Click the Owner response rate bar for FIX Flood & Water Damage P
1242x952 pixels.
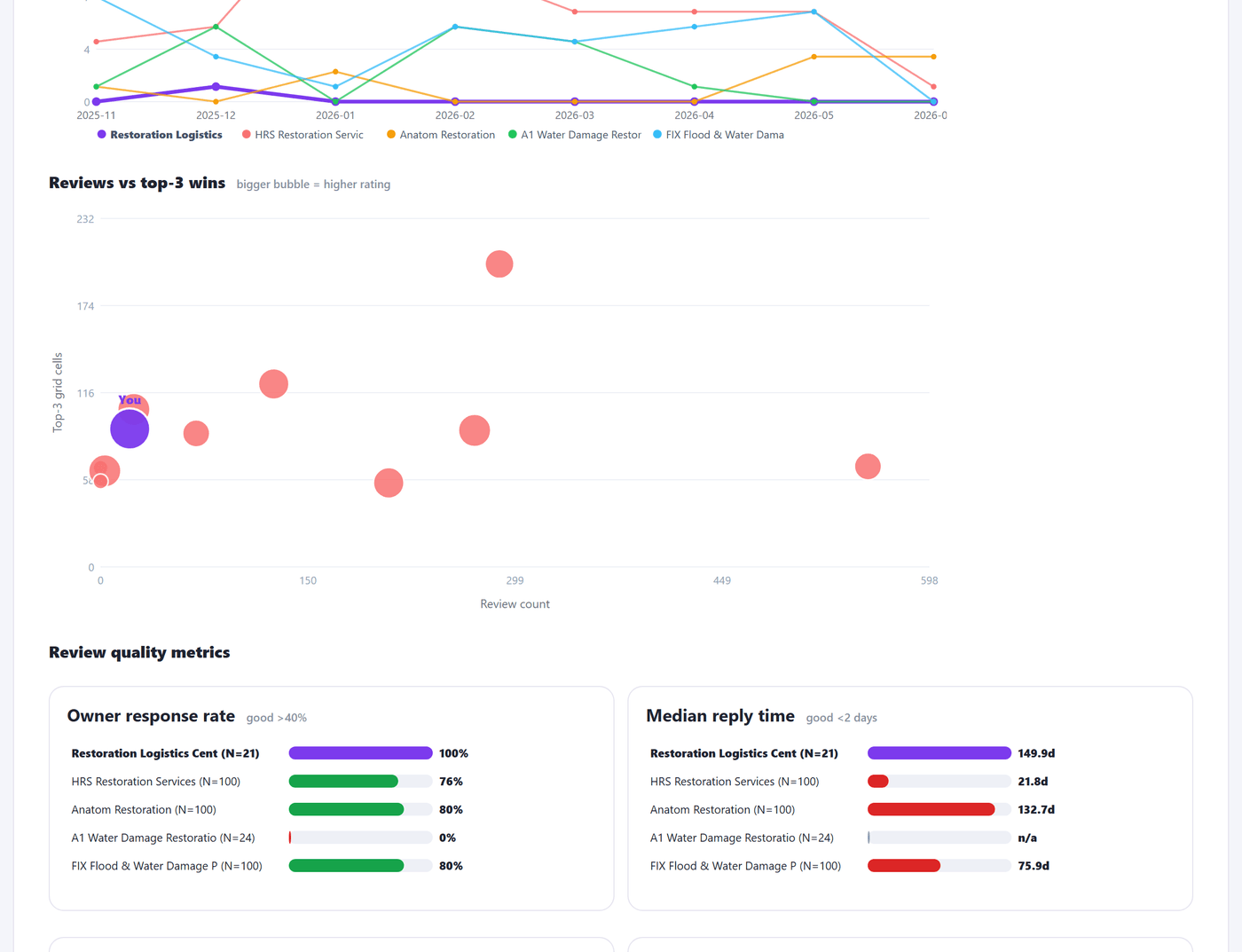(360, 866)
